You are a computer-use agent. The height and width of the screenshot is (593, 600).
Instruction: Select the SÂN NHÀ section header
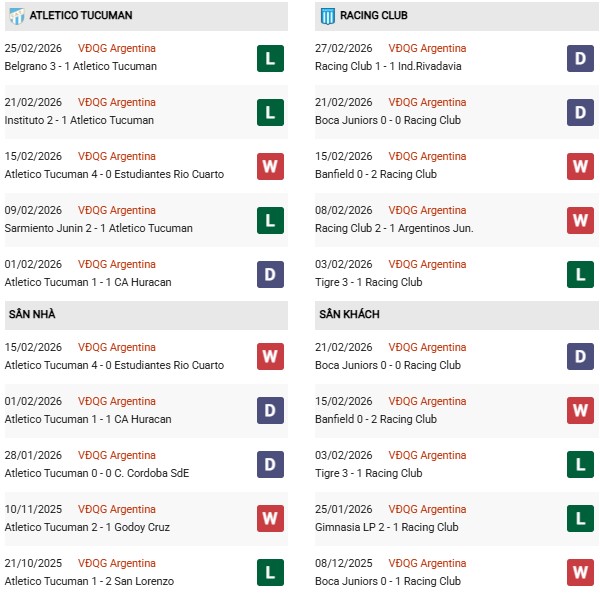pos(32,314)
